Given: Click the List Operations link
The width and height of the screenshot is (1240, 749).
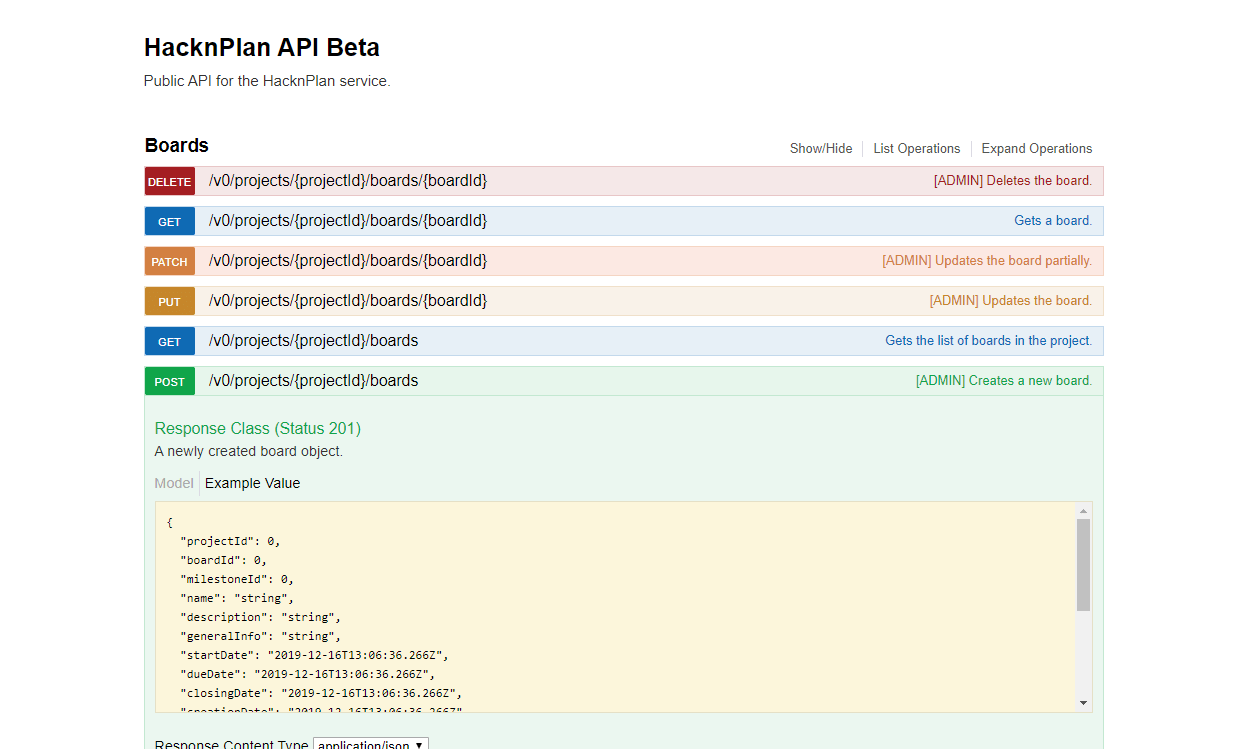Looking at the screenshot, I should tap(916, 148).
